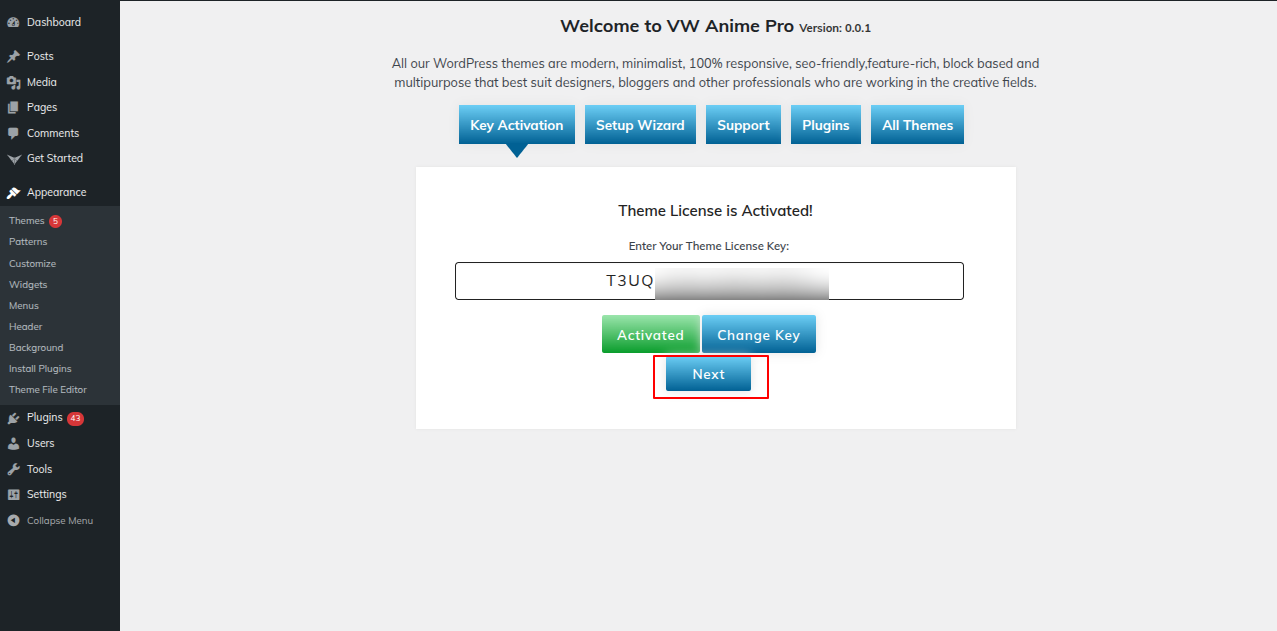Viewport: 1277px width, 631px height.
Task: Switch to the Support tab
Action: click(x=743, y=125)
